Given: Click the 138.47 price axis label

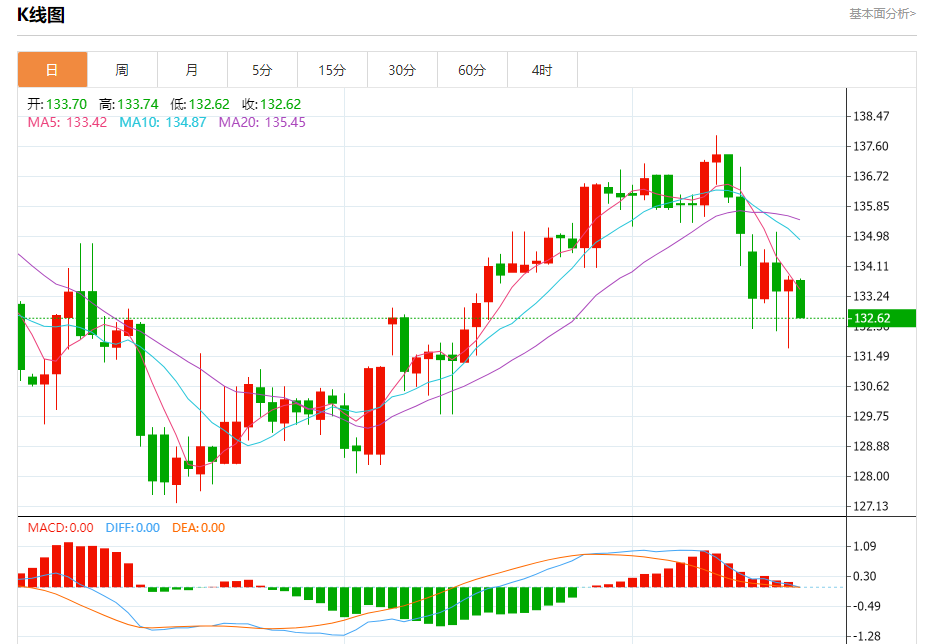Looking at the screenshot, I should pos(871,116).
